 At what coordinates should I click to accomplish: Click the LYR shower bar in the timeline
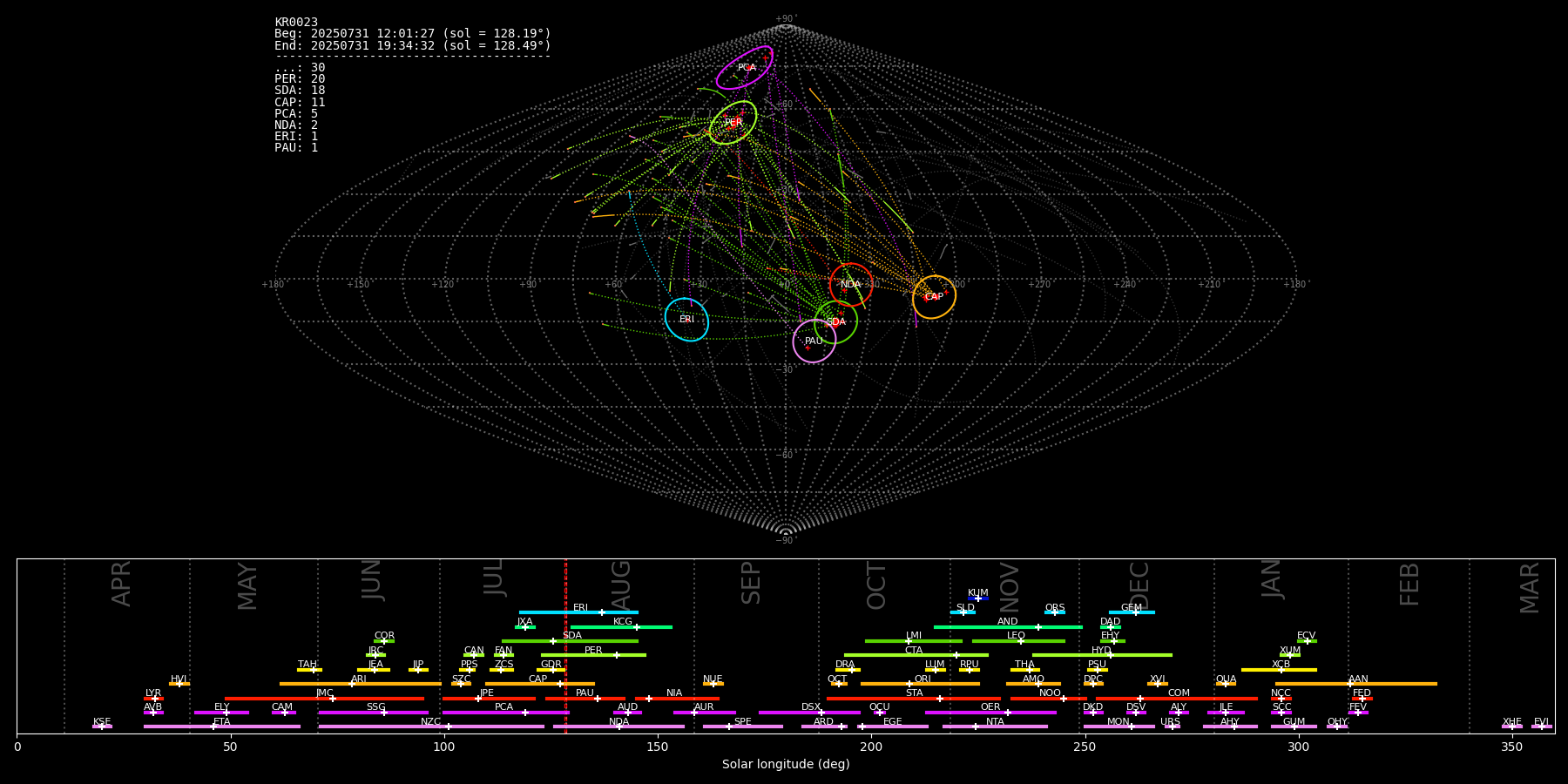tap(153, 699)
